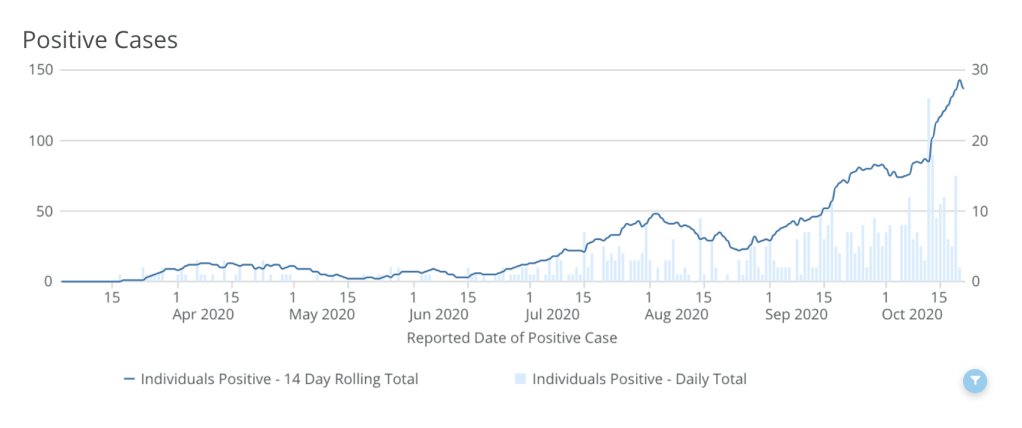Image resolution: width=1022 pixels, height=428 pixels.
Task: Click the 20 label on the right axis
Action: coord(982,141)
